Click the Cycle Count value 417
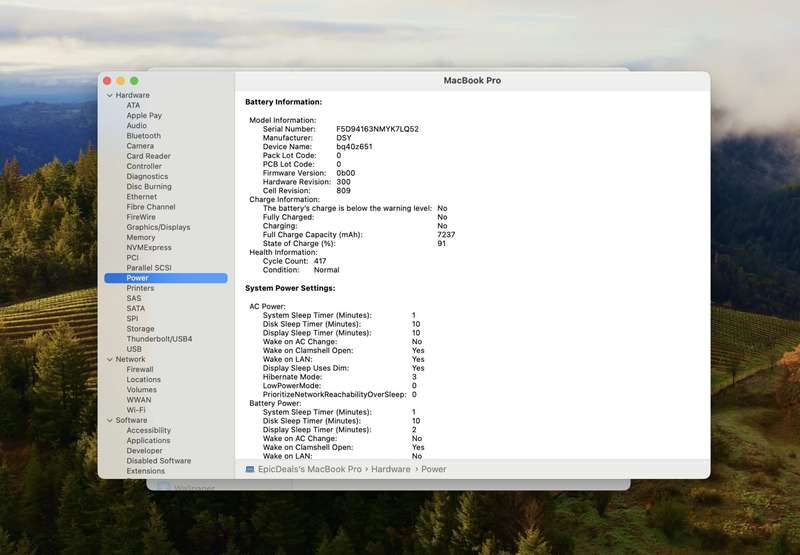 point(320,261)
